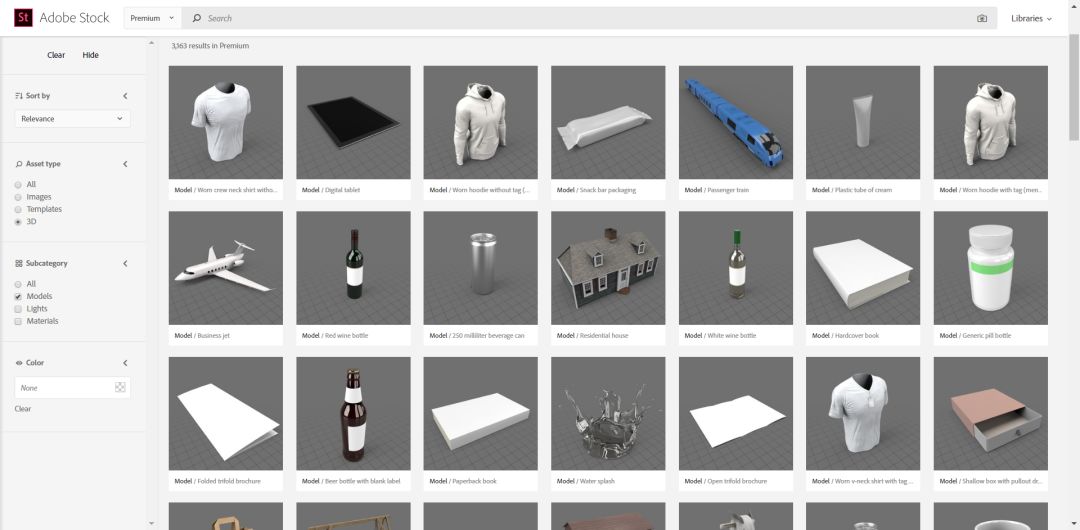This screenshot has width=1080, height=530.
Task: Open the Libraries menu
Action: pos(1031,18)
